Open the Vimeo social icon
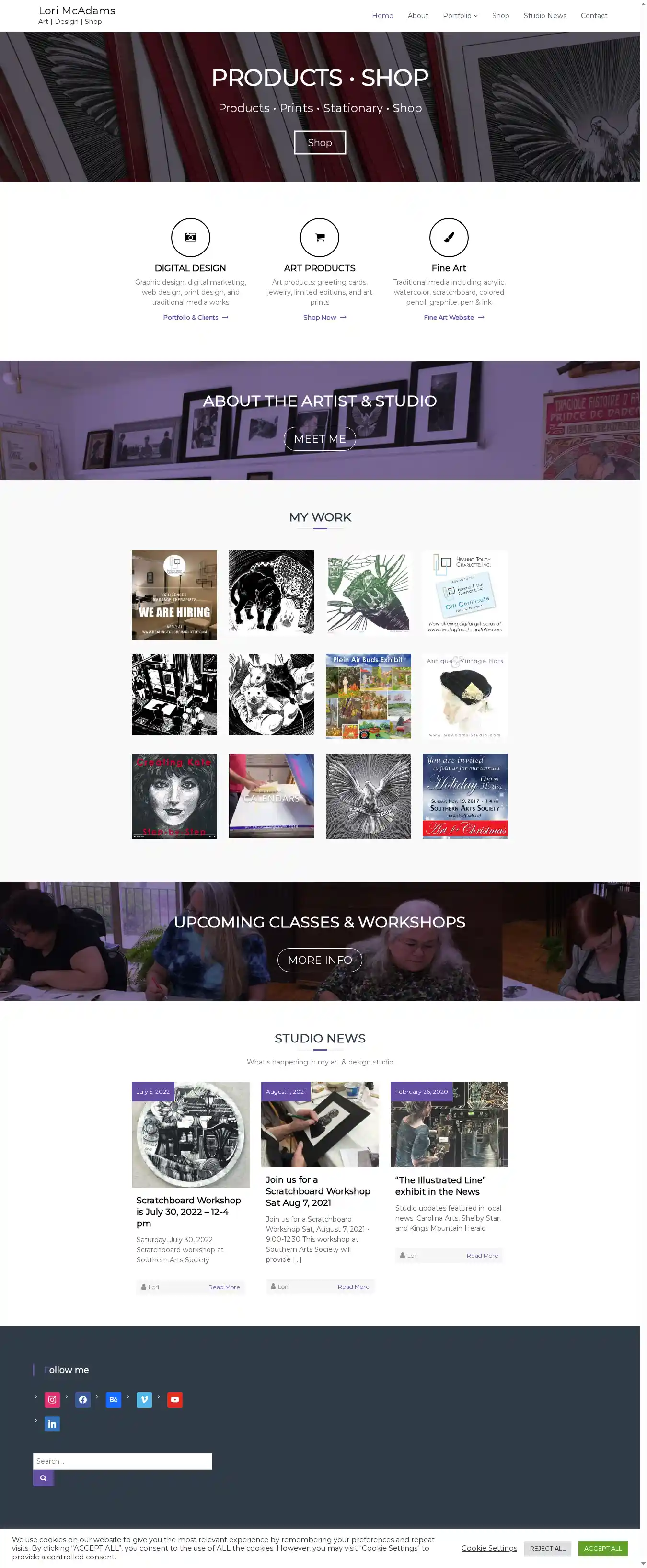 click(x=144, y=1399)
